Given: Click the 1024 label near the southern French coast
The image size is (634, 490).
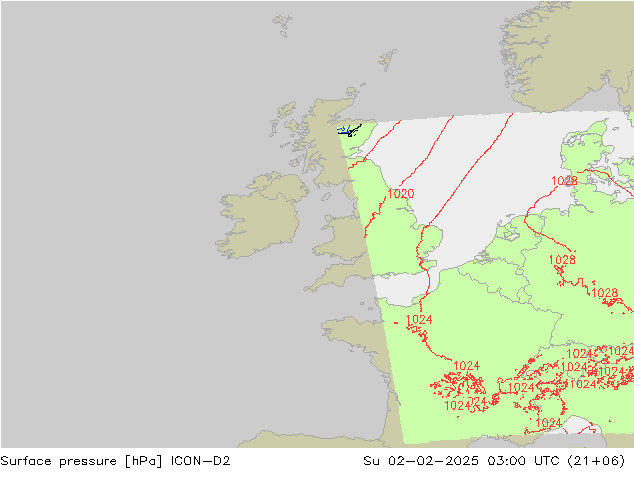Looking at the screenshot, I should [x=548, y=423].
